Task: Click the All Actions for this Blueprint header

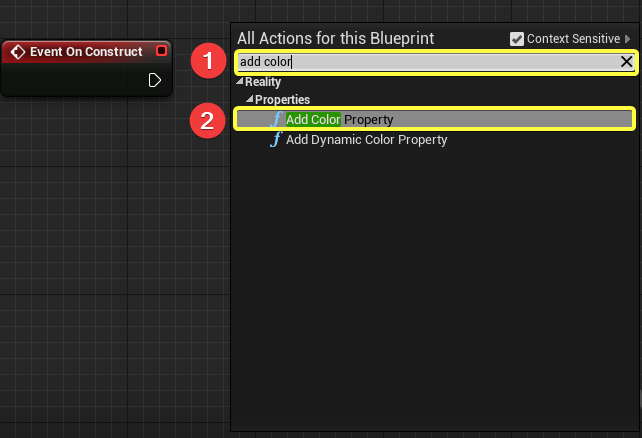Action: pos(335,39)
